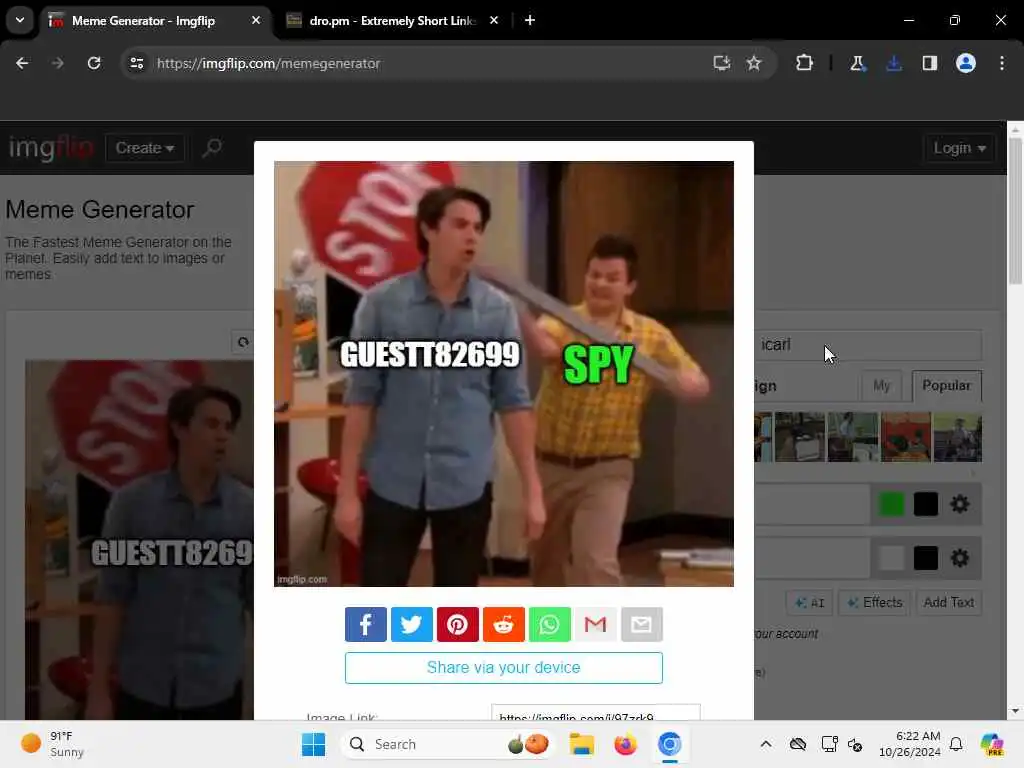Open the Effects button
This screenshot has height=768, width=1024.
point(874,603)
